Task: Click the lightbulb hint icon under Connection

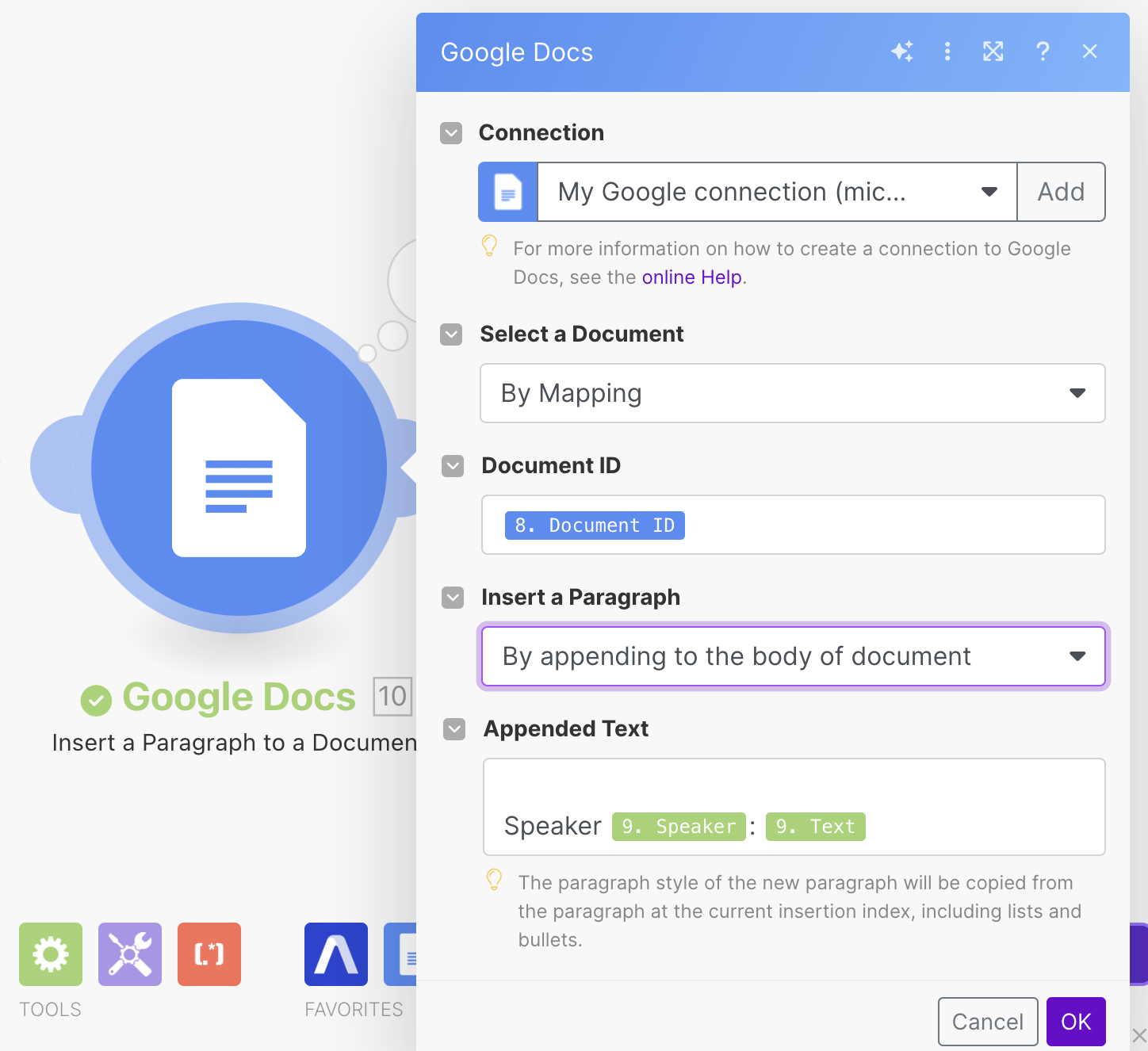Action: pyautogui.click(x=490, y=246)
